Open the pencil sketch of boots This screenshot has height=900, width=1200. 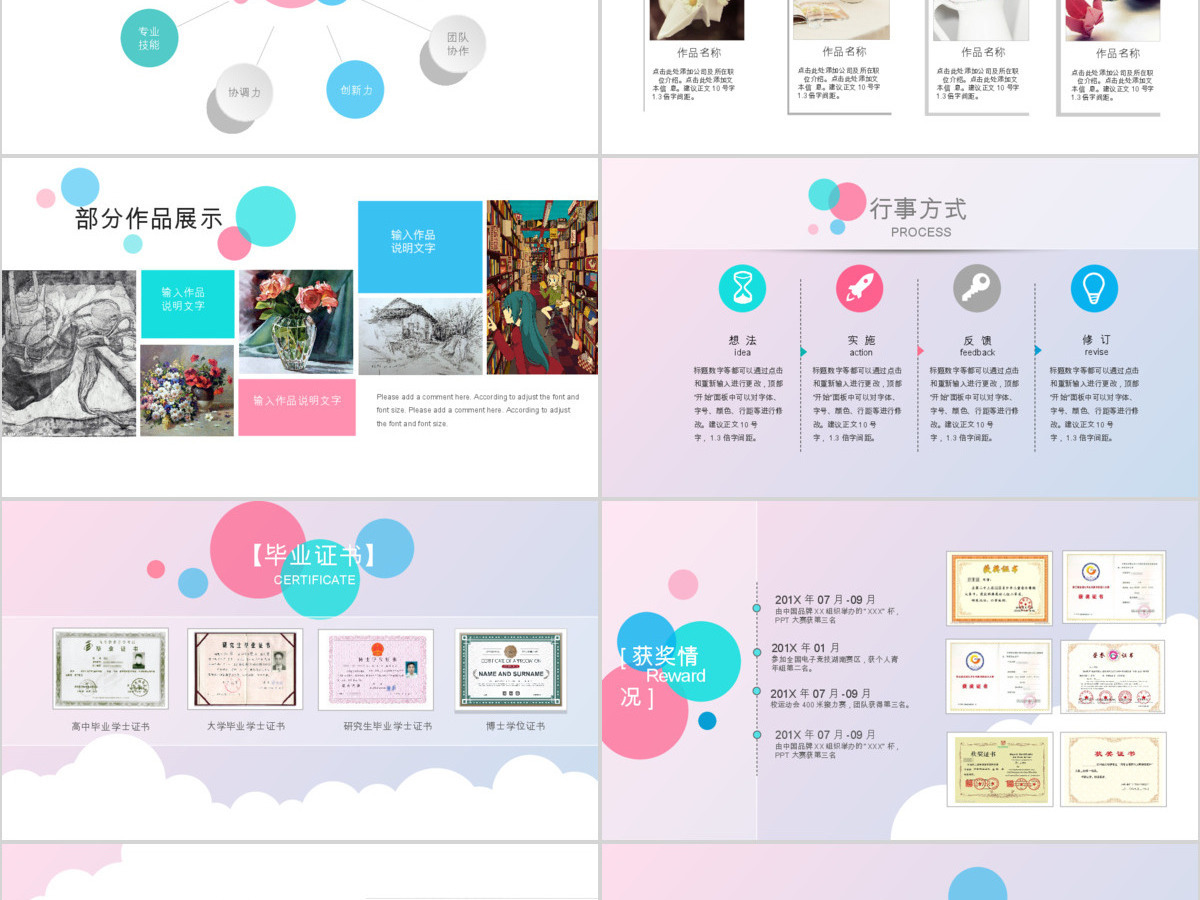[x=69, y=353]
